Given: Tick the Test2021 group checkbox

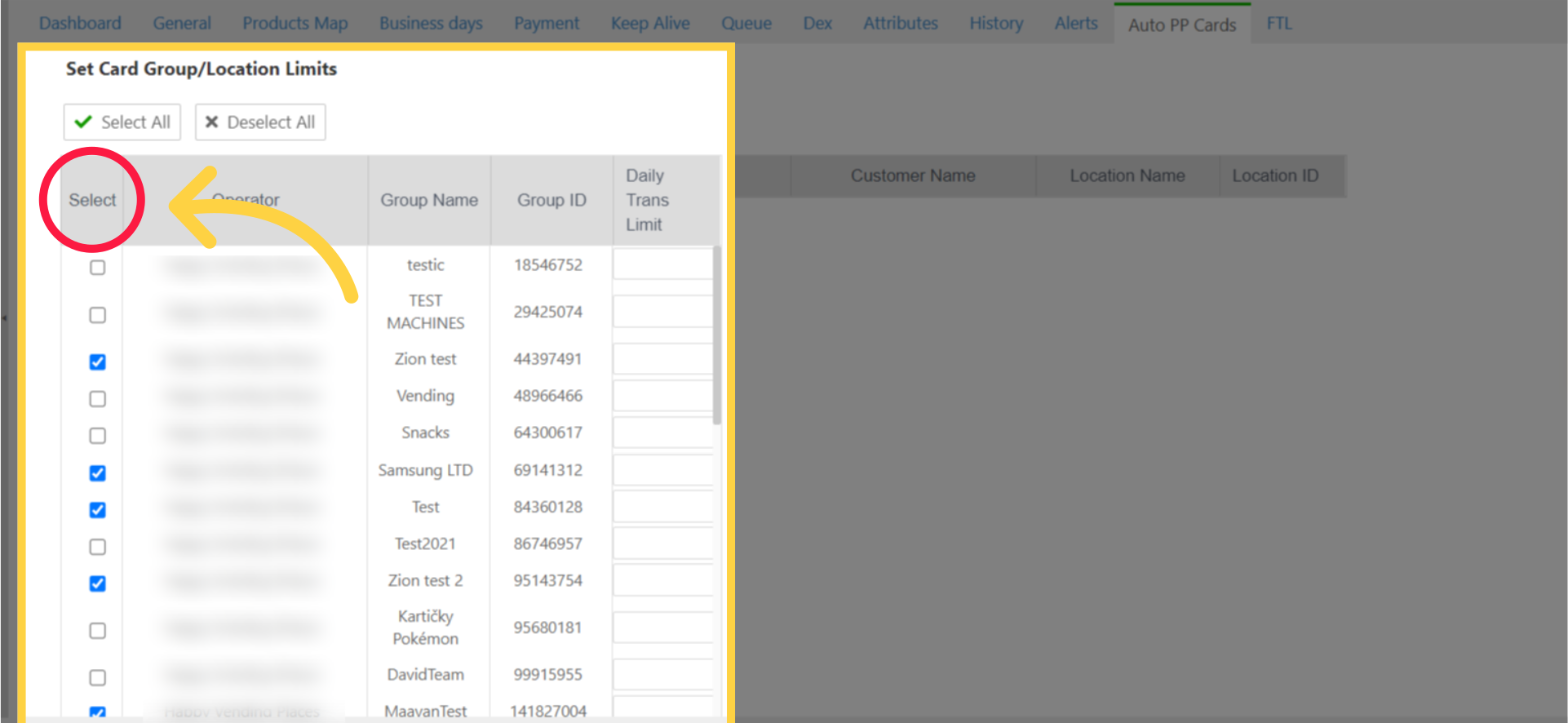Looking at the screenshot, I should click(98, 547).
